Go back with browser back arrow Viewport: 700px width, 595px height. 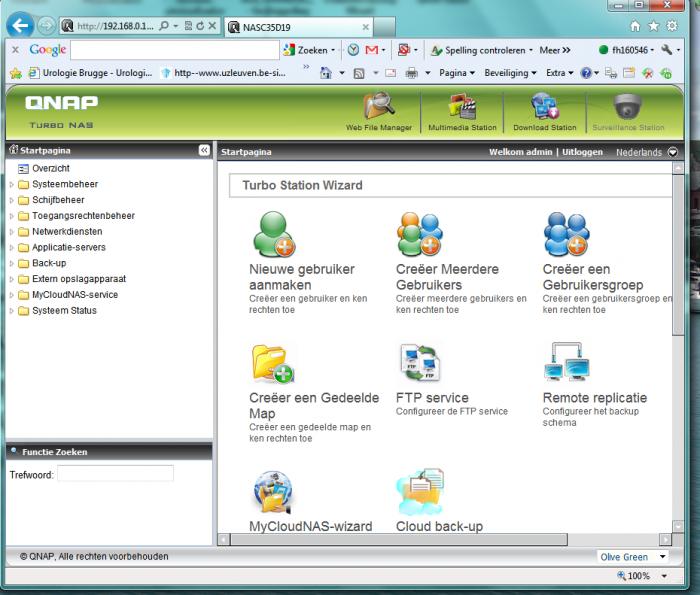(20, 25)
